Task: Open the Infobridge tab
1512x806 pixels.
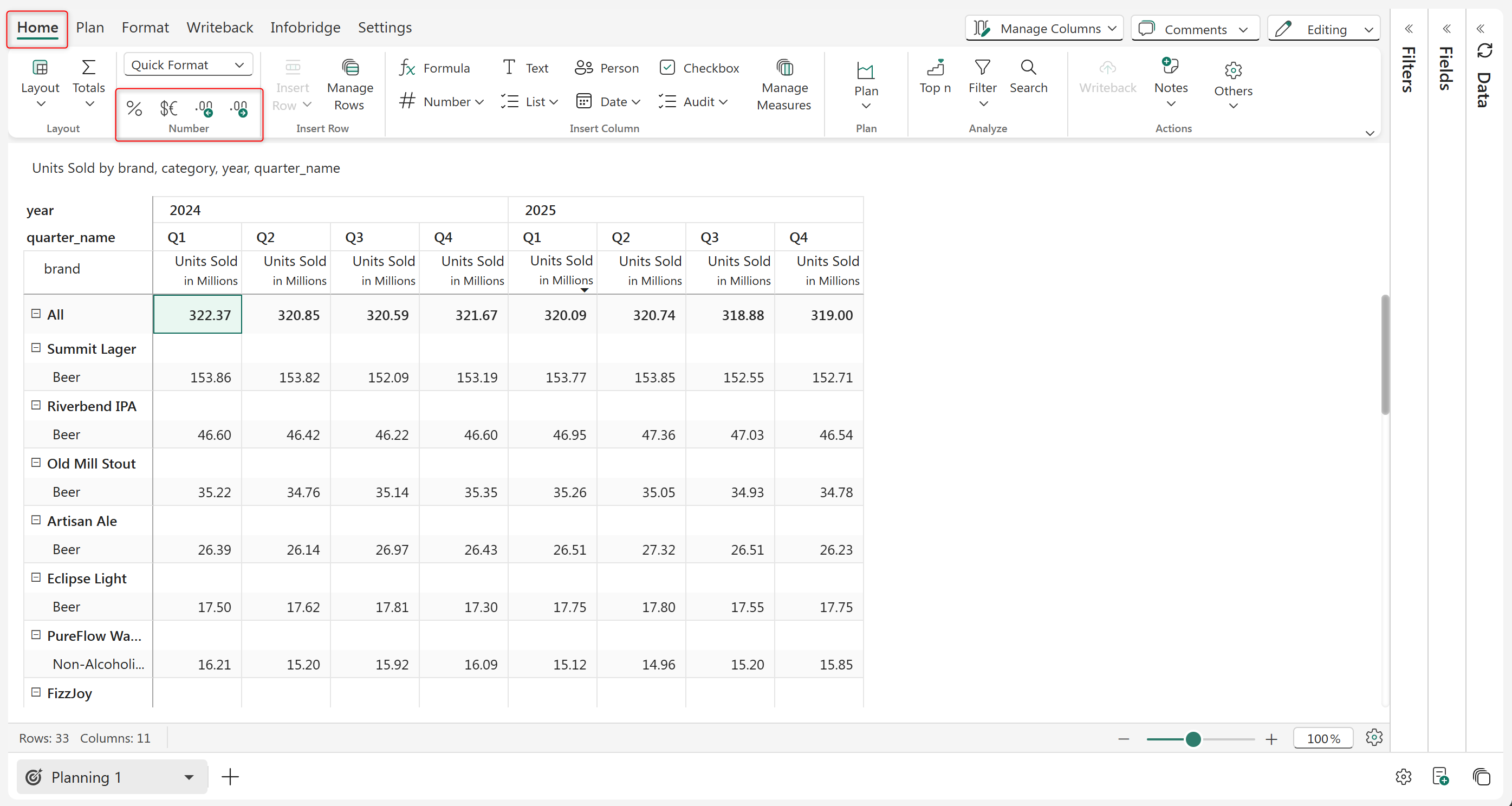Action: (305, 28)
